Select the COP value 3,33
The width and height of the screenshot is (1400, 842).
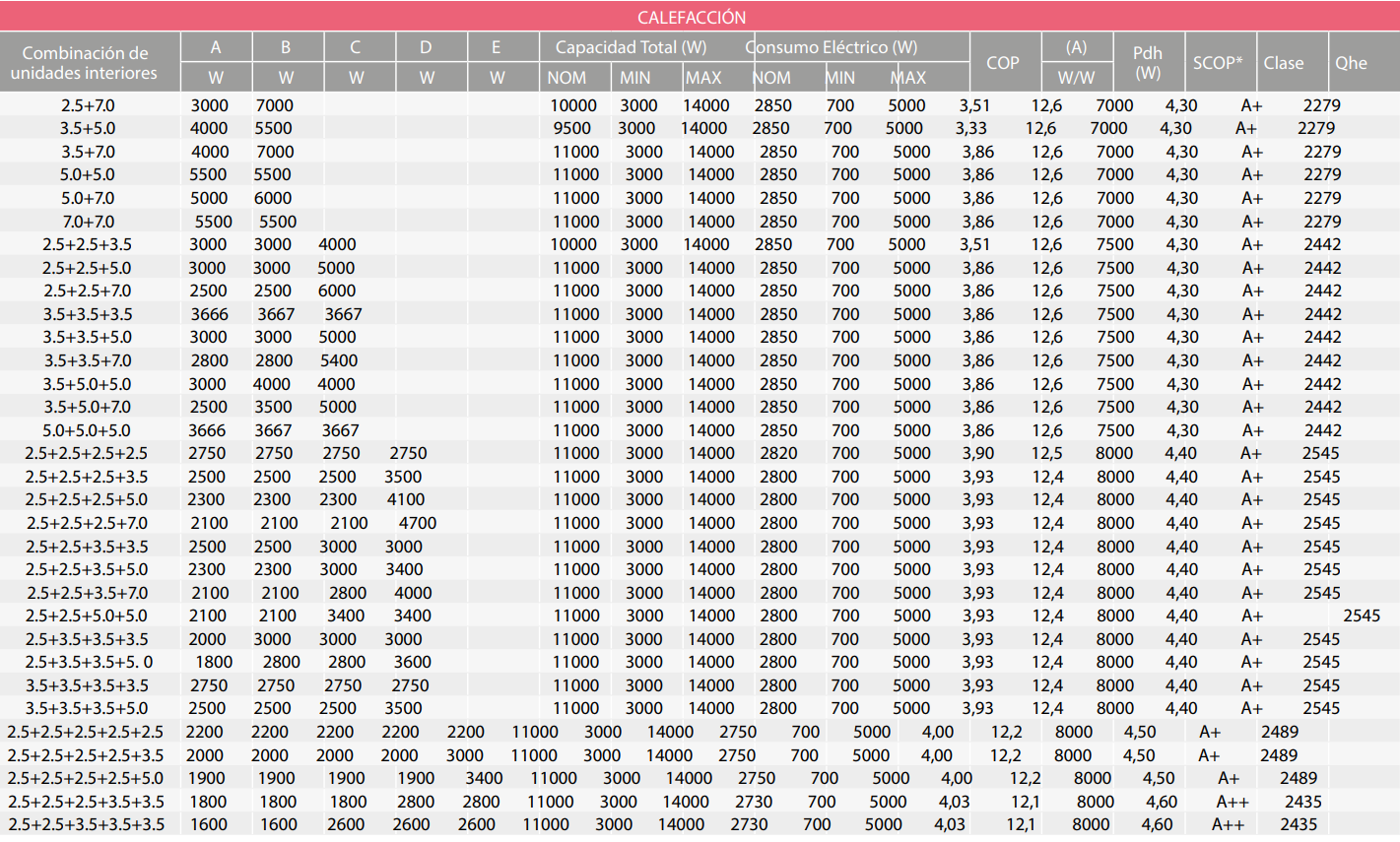(x=970, y=128)
